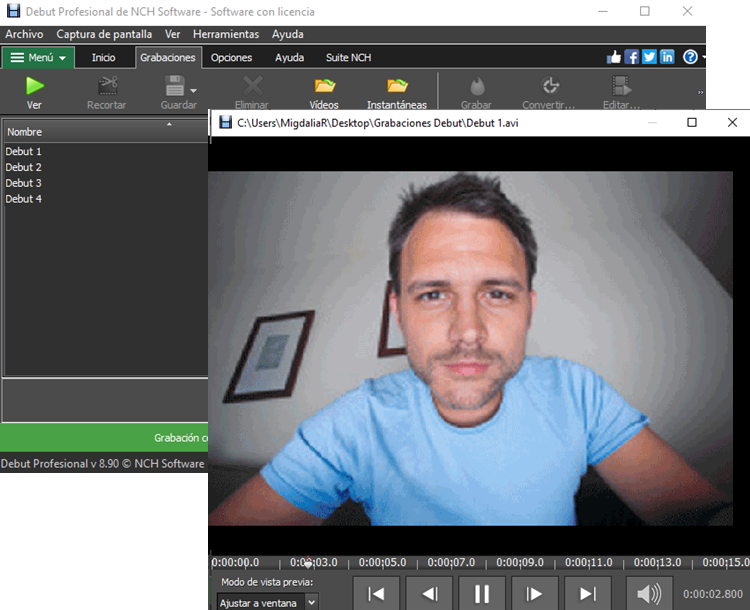750x610 pixels.
Task: Click timeline at 0:00:13.0 mark
Action: (x=657, y=563)
